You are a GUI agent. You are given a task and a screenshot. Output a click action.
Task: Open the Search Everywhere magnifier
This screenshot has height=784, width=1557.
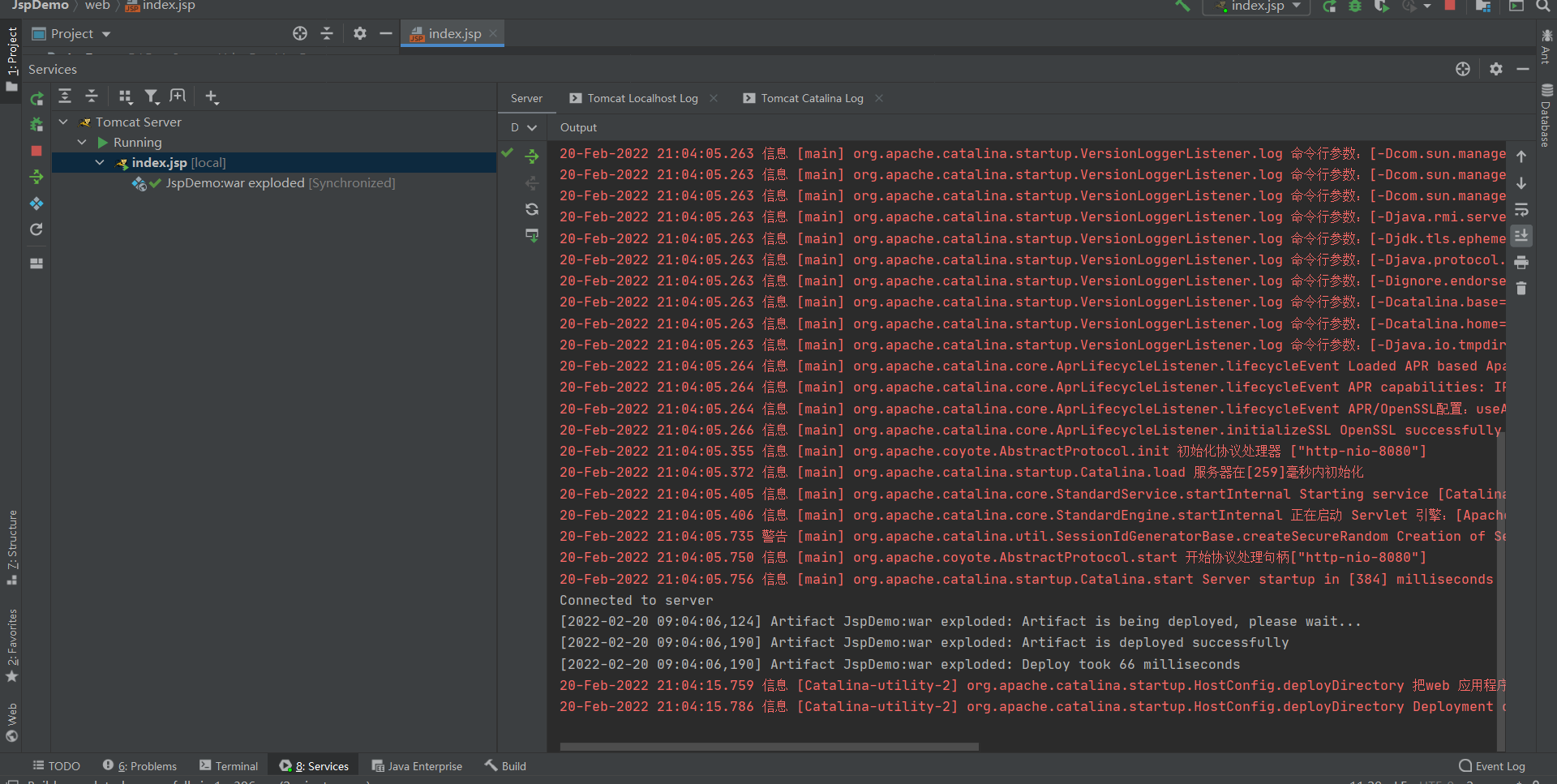(1543, 6)
